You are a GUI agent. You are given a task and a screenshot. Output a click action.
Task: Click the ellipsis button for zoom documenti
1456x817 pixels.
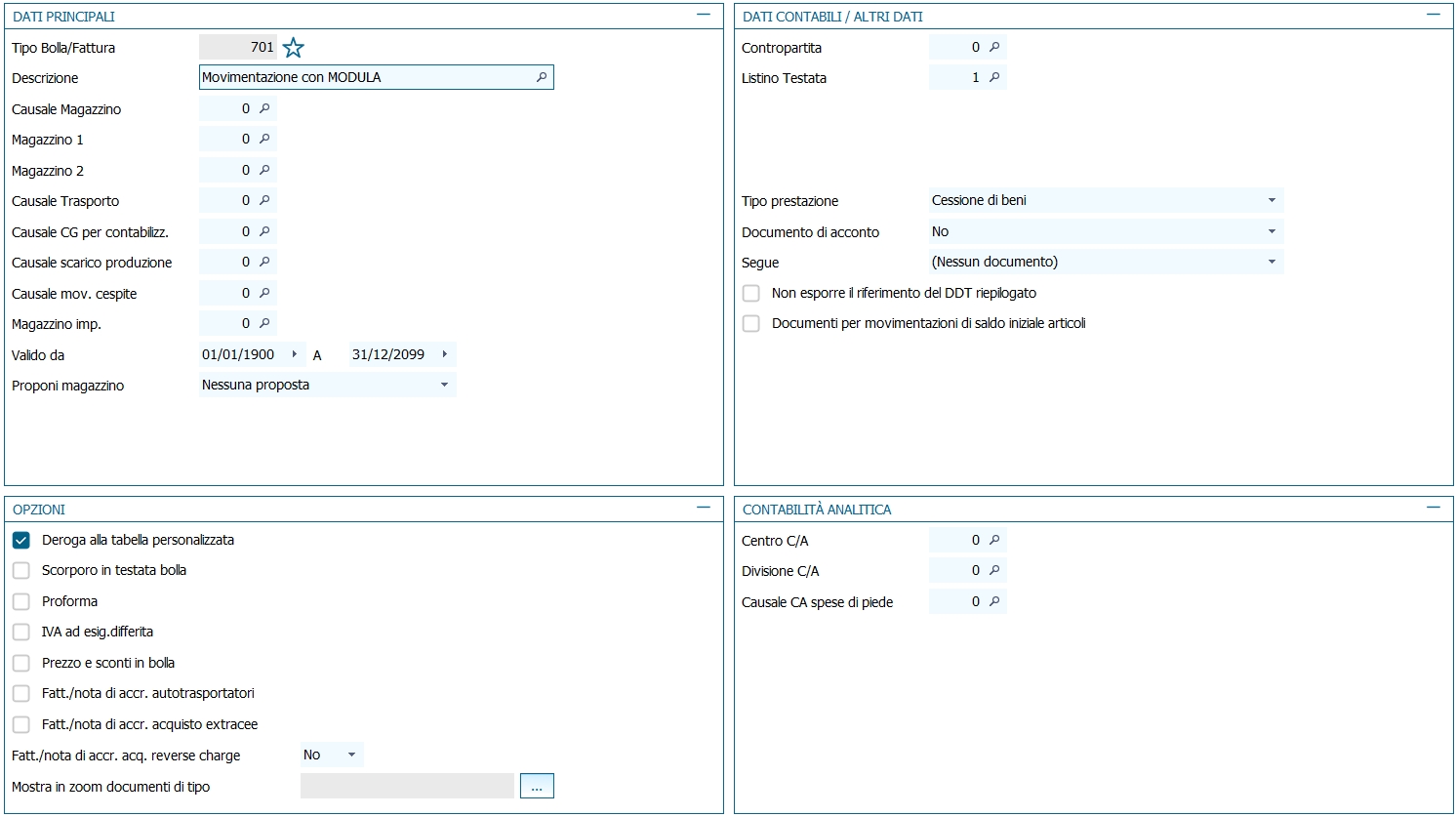click(x=537, y=786)
